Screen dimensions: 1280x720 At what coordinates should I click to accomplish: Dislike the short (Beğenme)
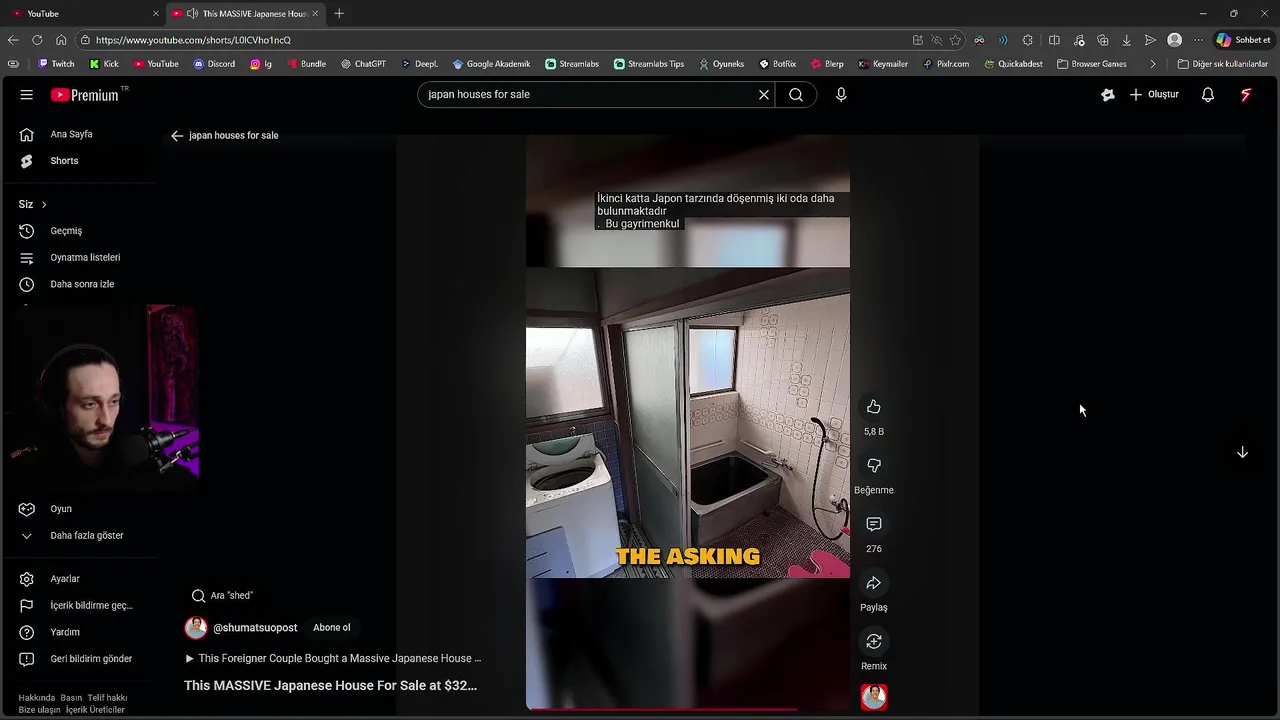pos(874,466)
